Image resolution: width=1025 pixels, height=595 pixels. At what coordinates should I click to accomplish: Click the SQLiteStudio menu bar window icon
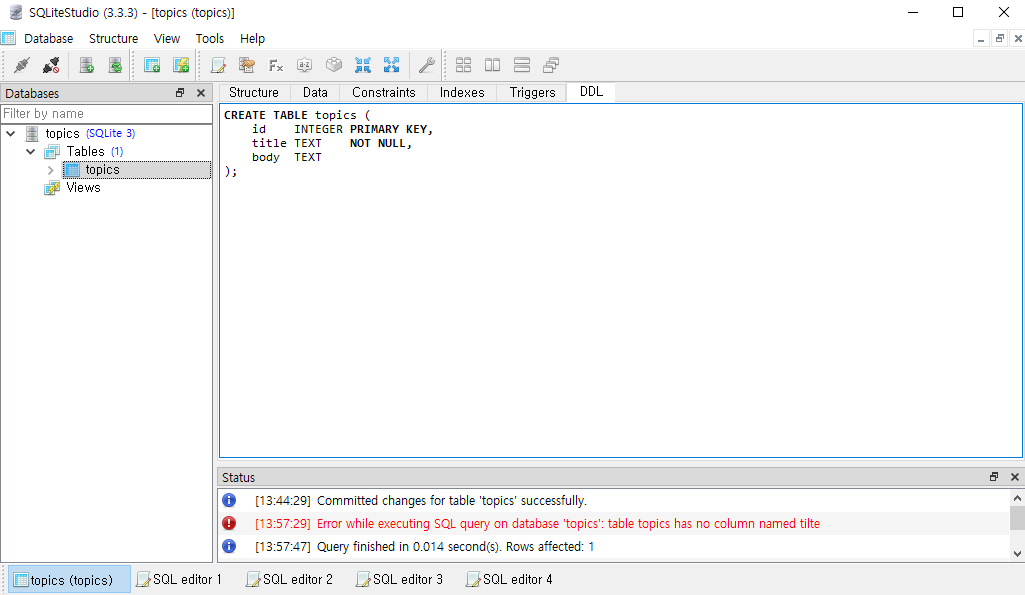8,38
